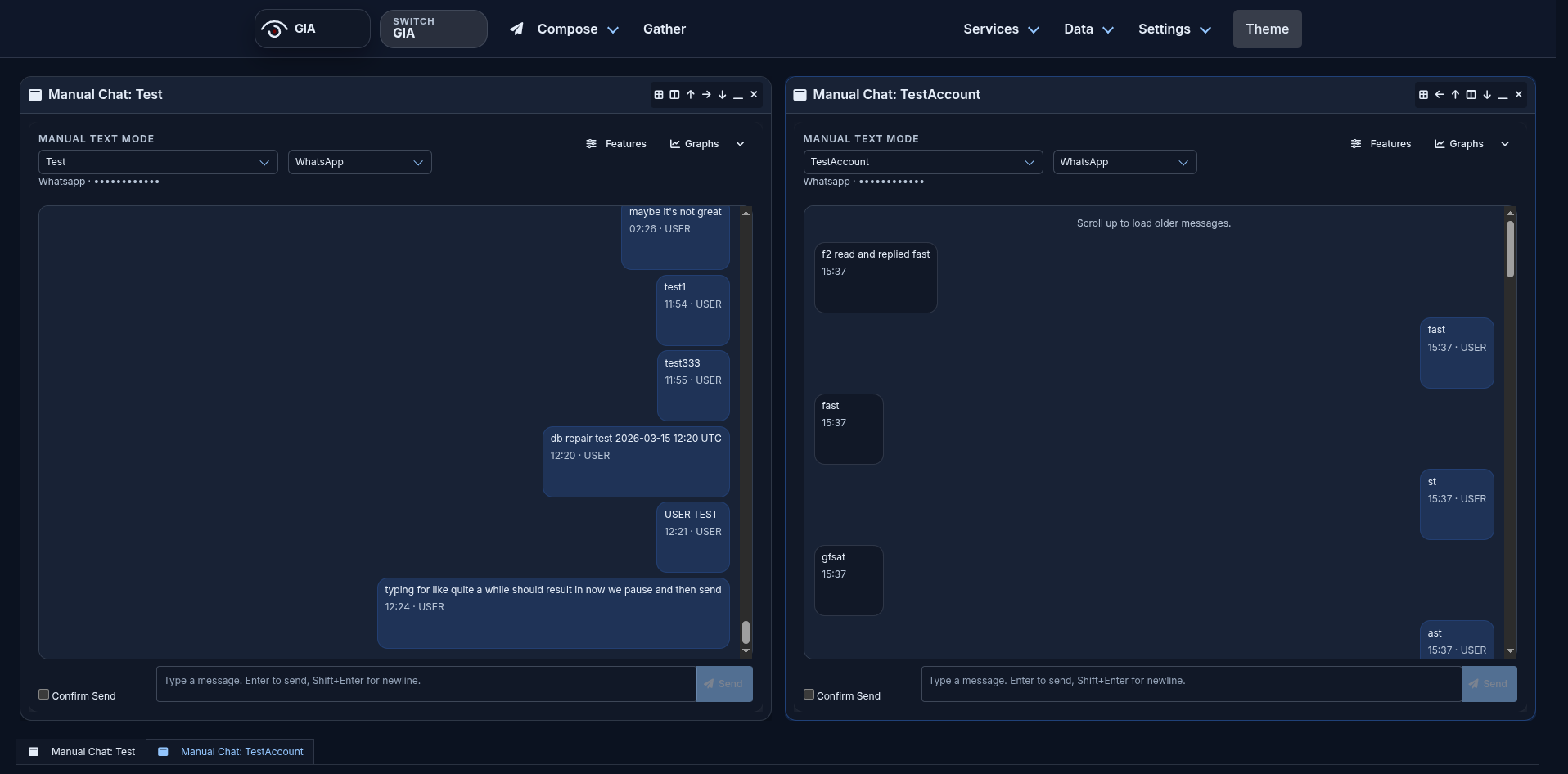Click the grid layout icon on Test window

[x=658, y=94]
